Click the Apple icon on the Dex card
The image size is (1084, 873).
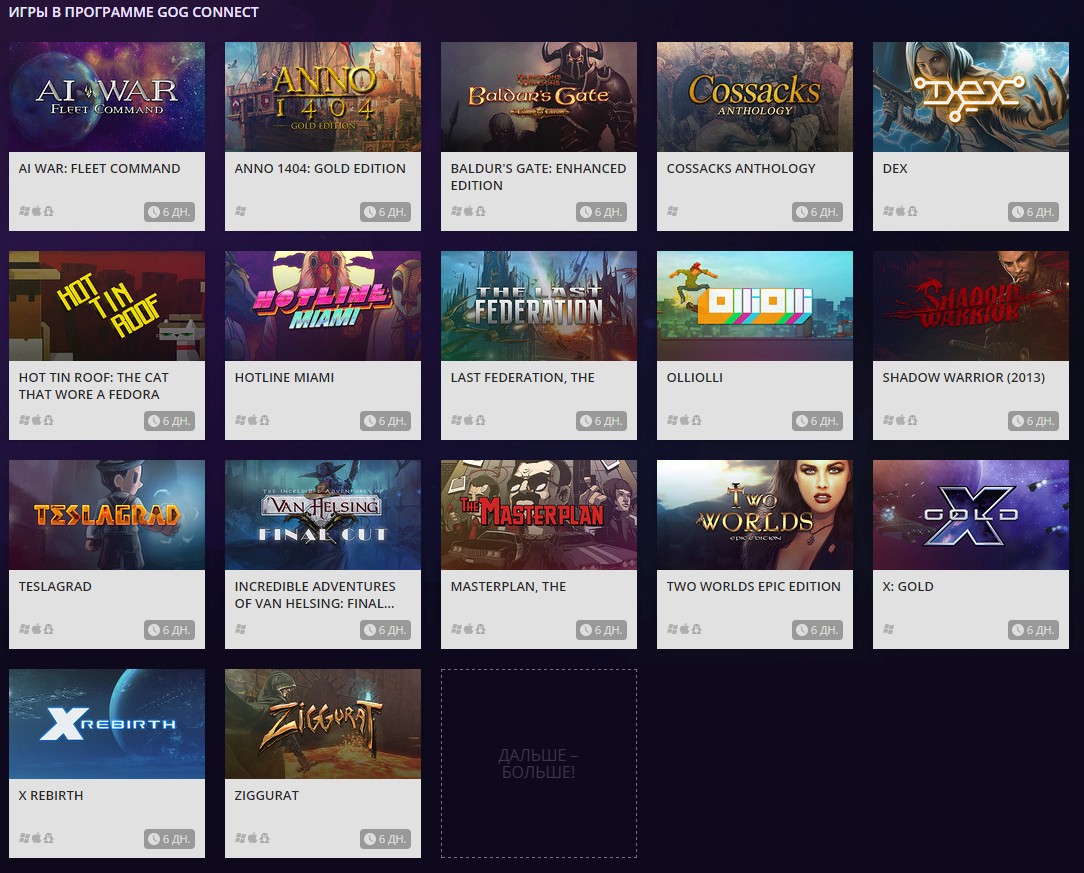(x=901, y=211)
